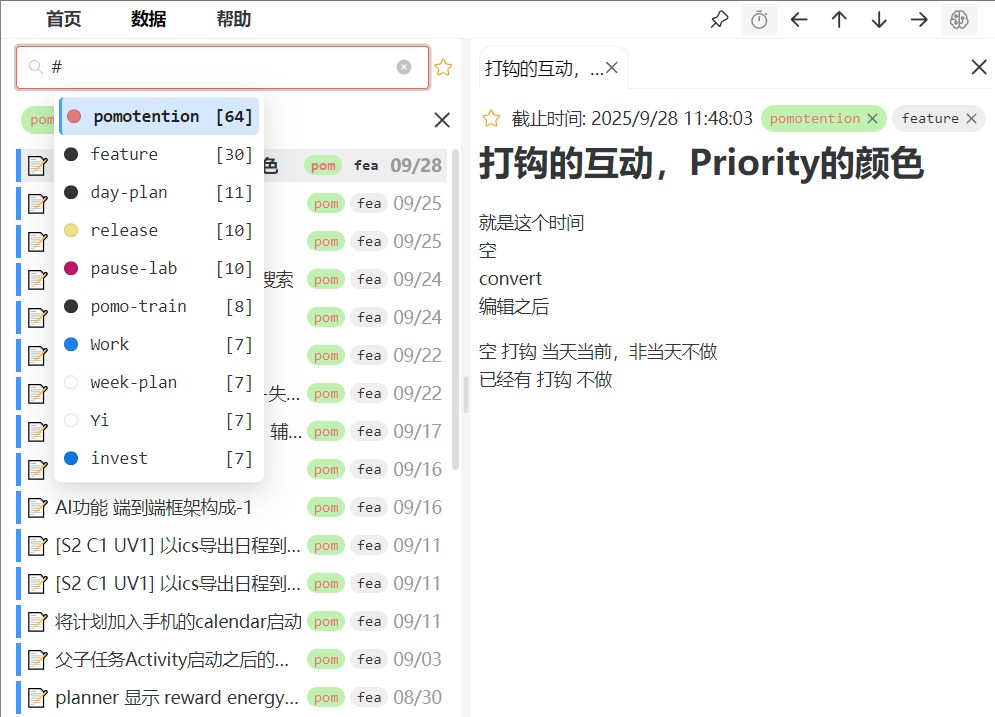
Task: Toggle the star beside 截止时间 in the note
Action: click(491, 119)
